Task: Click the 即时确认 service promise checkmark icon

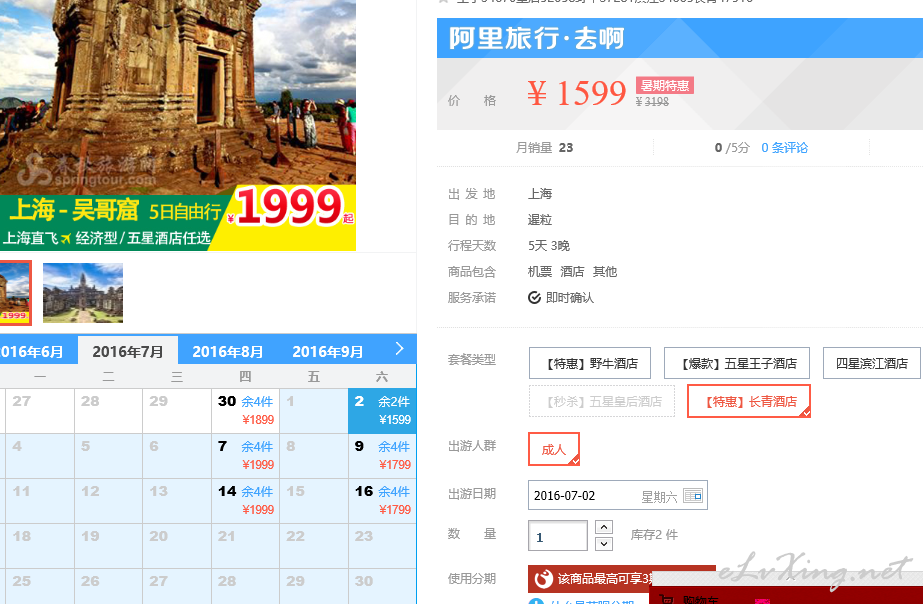Action: (x=534, y=298)
